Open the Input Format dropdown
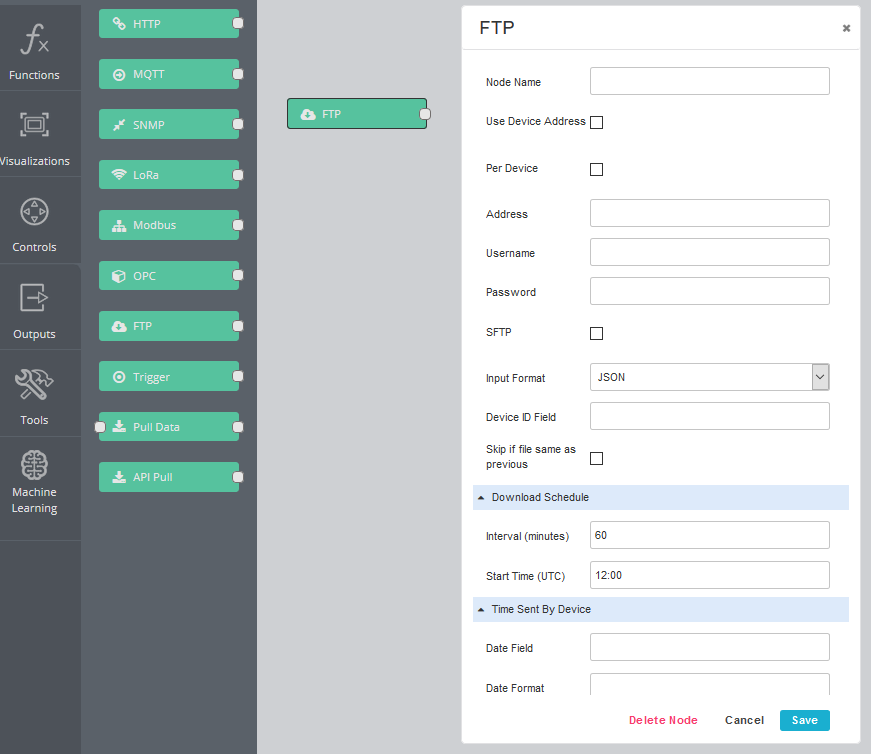 [x=709, y=377]
